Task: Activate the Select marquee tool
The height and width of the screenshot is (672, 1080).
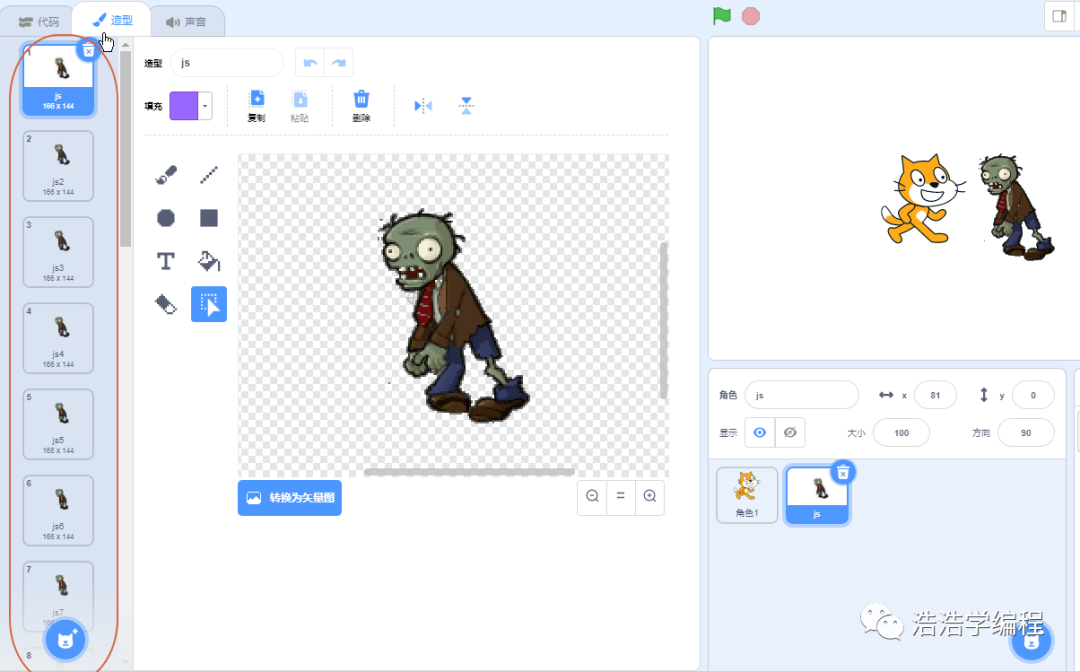Action: point(209,304)
